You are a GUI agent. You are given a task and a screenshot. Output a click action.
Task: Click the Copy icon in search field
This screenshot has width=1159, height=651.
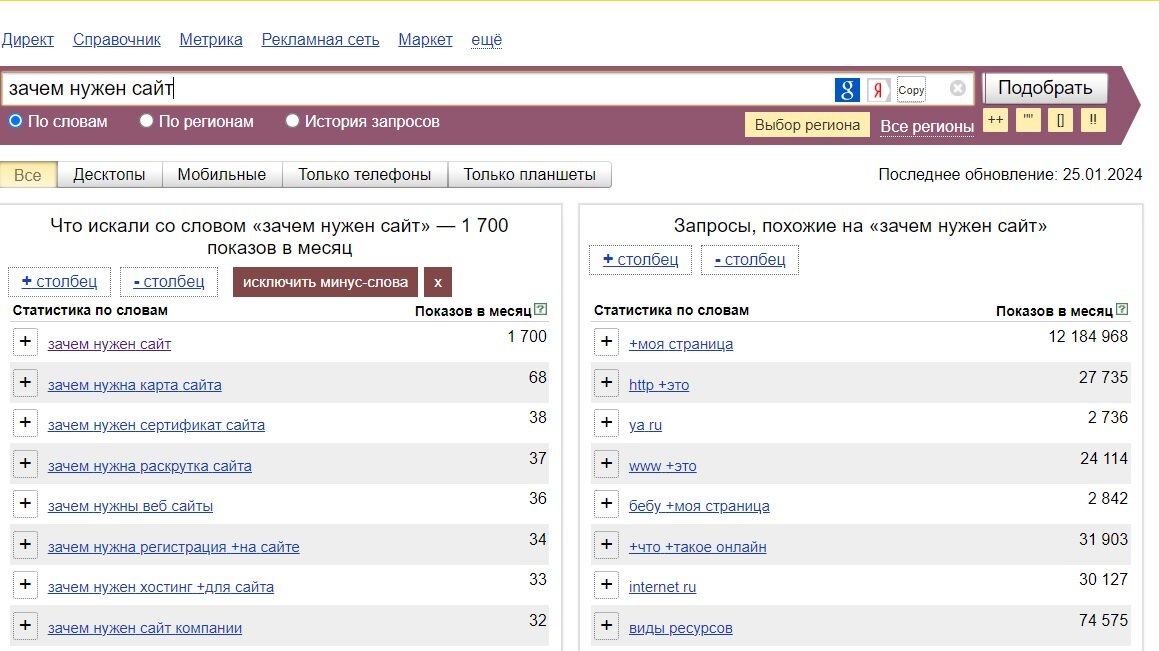911,89
